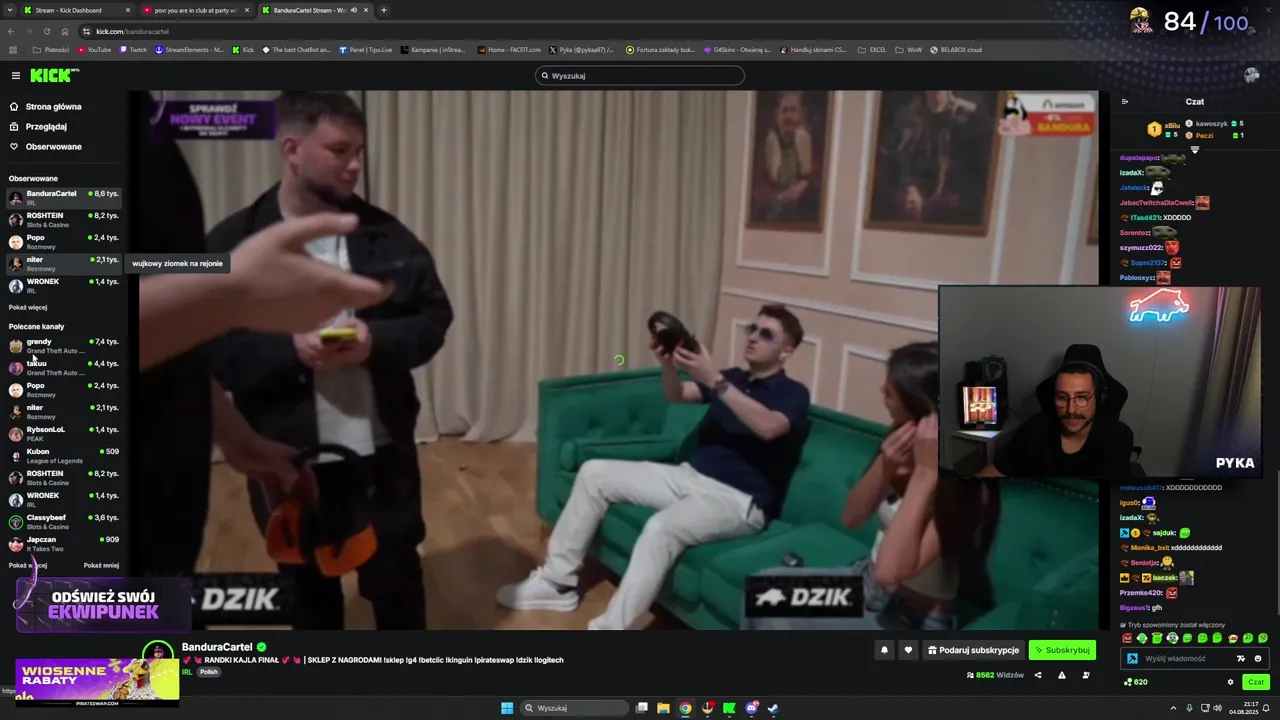Click the browser home icon
Viewport: 1280px width, 720px height.
pos(65,31)
